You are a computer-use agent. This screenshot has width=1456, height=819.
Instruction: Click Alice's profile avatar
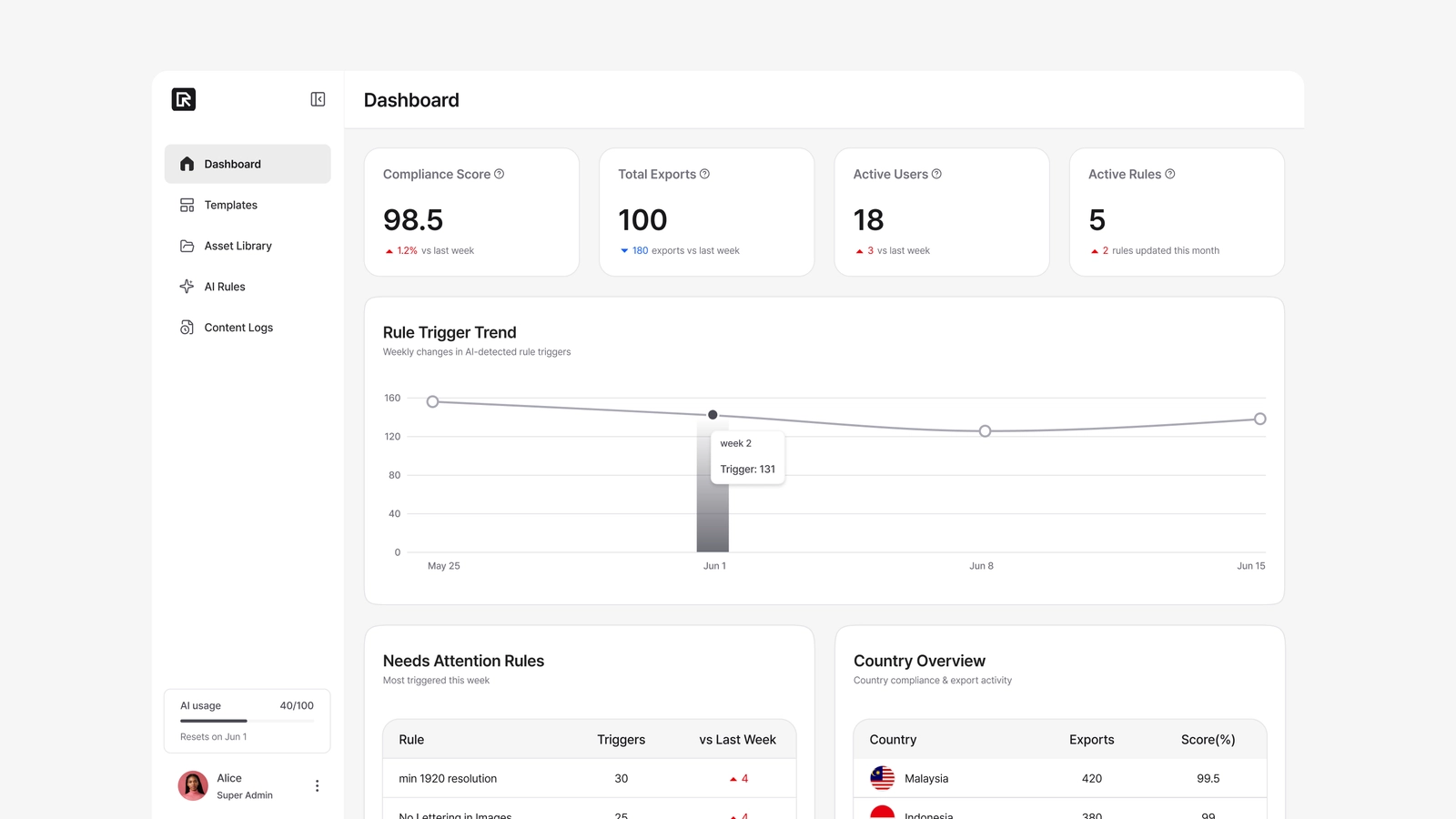tap(193, 785)
